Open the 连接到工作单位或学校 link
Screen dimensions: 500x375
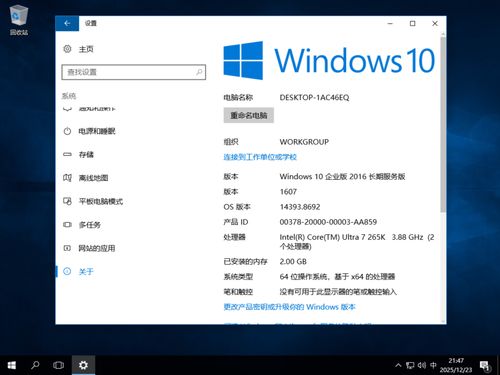pyautogui.click(x=260, y=157)
